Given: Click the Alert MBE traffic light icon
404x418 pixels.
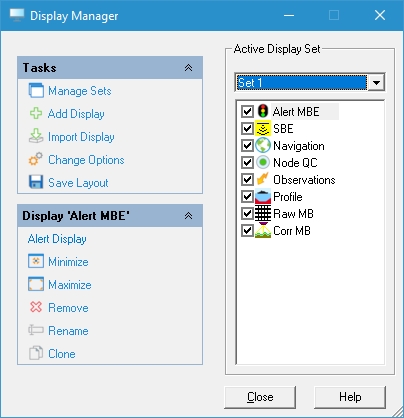Looking at the screenshot, I should [x=263, y=111].
